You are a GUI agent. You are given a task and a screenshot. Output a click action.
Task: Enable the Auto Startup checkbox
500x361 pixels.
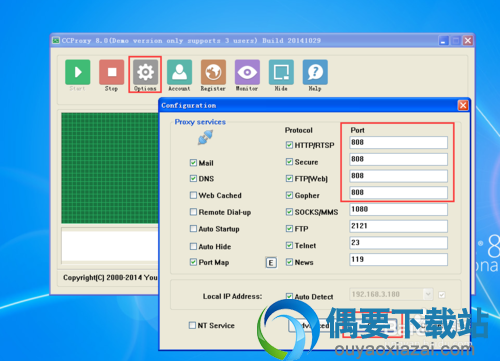tap(193, 229)
